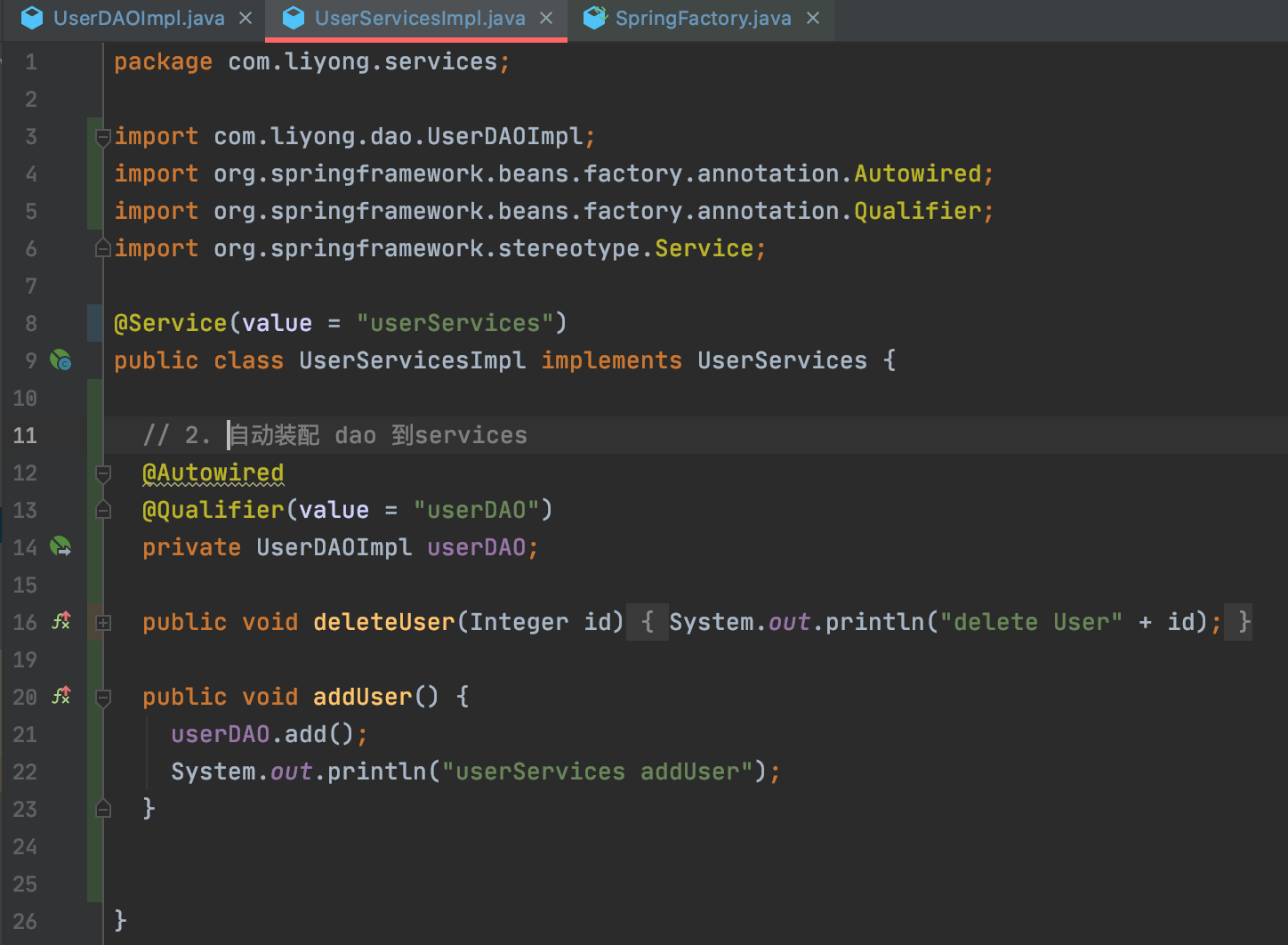
Task: Click the addUser method name
Action: tap(363, 697)
